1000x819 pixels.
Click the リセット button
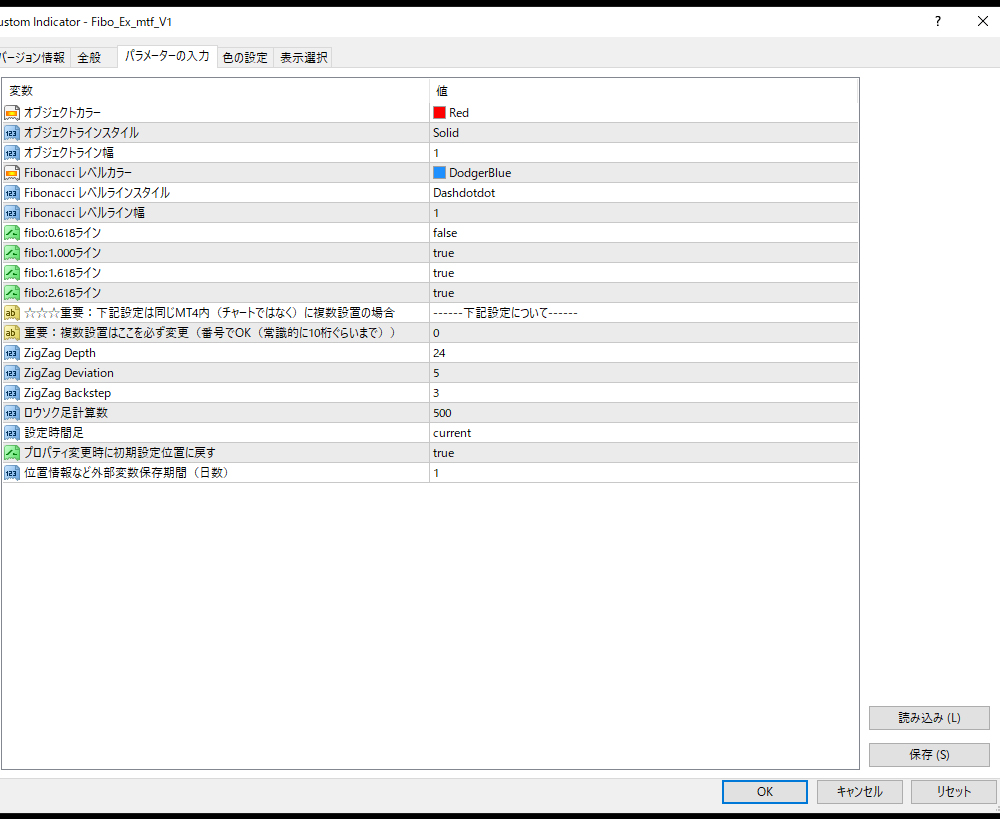coord(953,792)
